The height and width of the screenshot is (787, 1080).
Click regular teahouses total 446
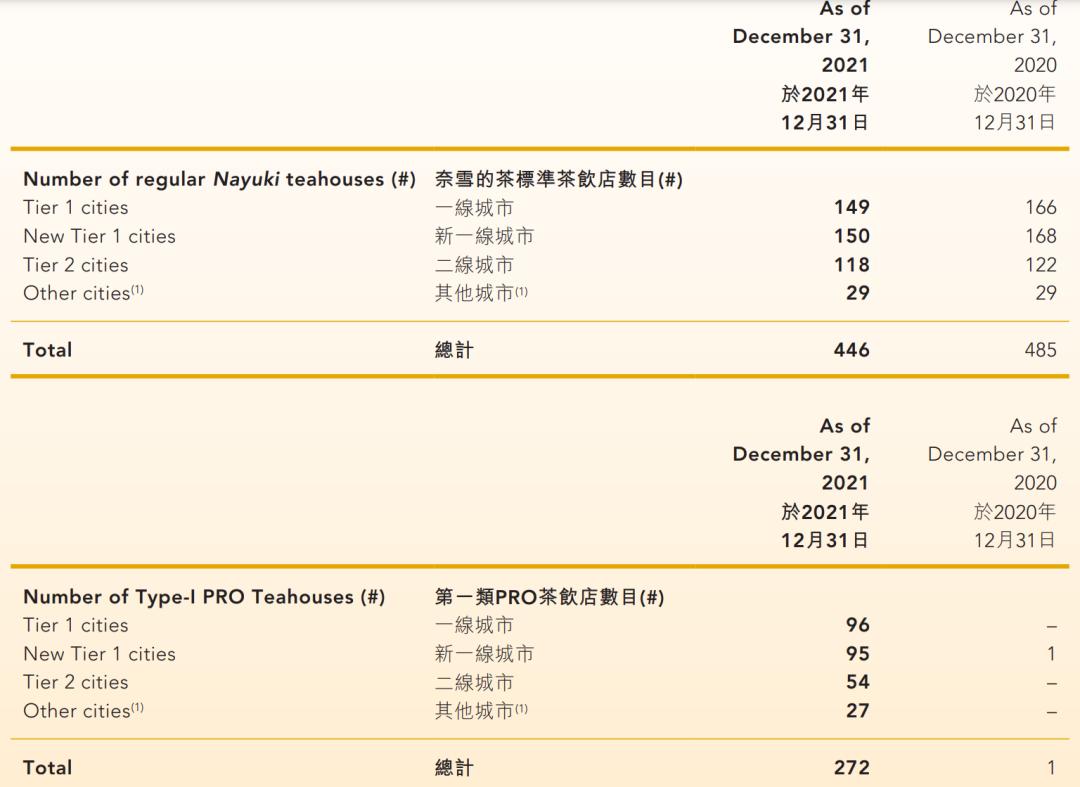click(851, 350)
